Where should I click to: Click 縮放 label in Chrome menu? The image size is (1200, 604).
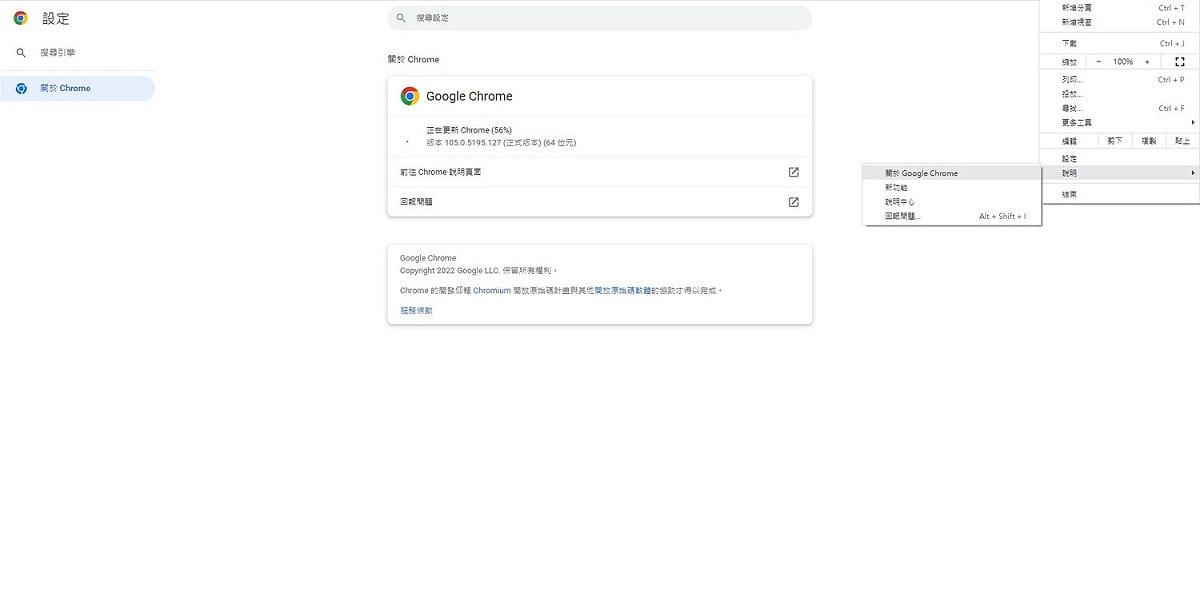1070,62
